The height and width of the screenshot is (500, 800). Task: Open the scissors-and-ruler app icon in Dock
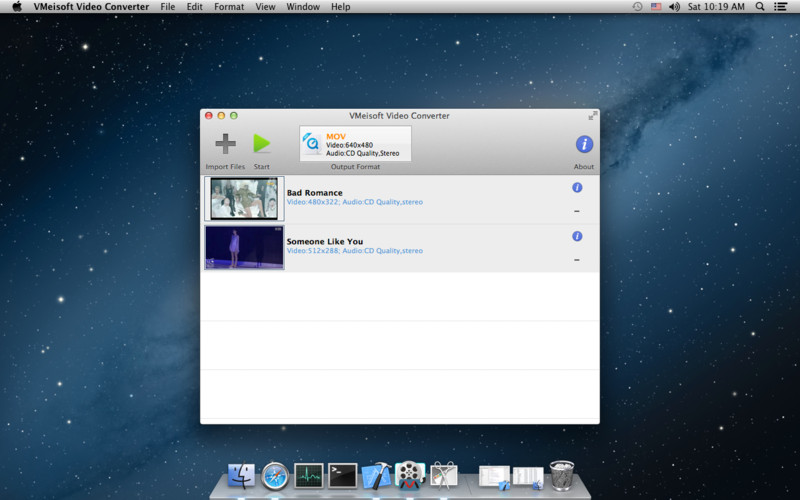click(x=443, y=475)
